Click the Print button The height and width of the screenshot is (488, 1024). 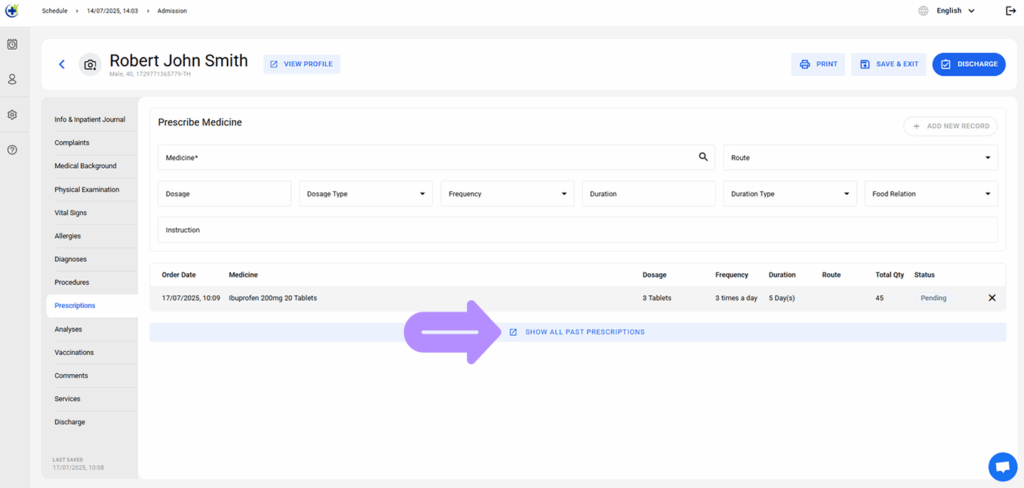tap(818, 64)
